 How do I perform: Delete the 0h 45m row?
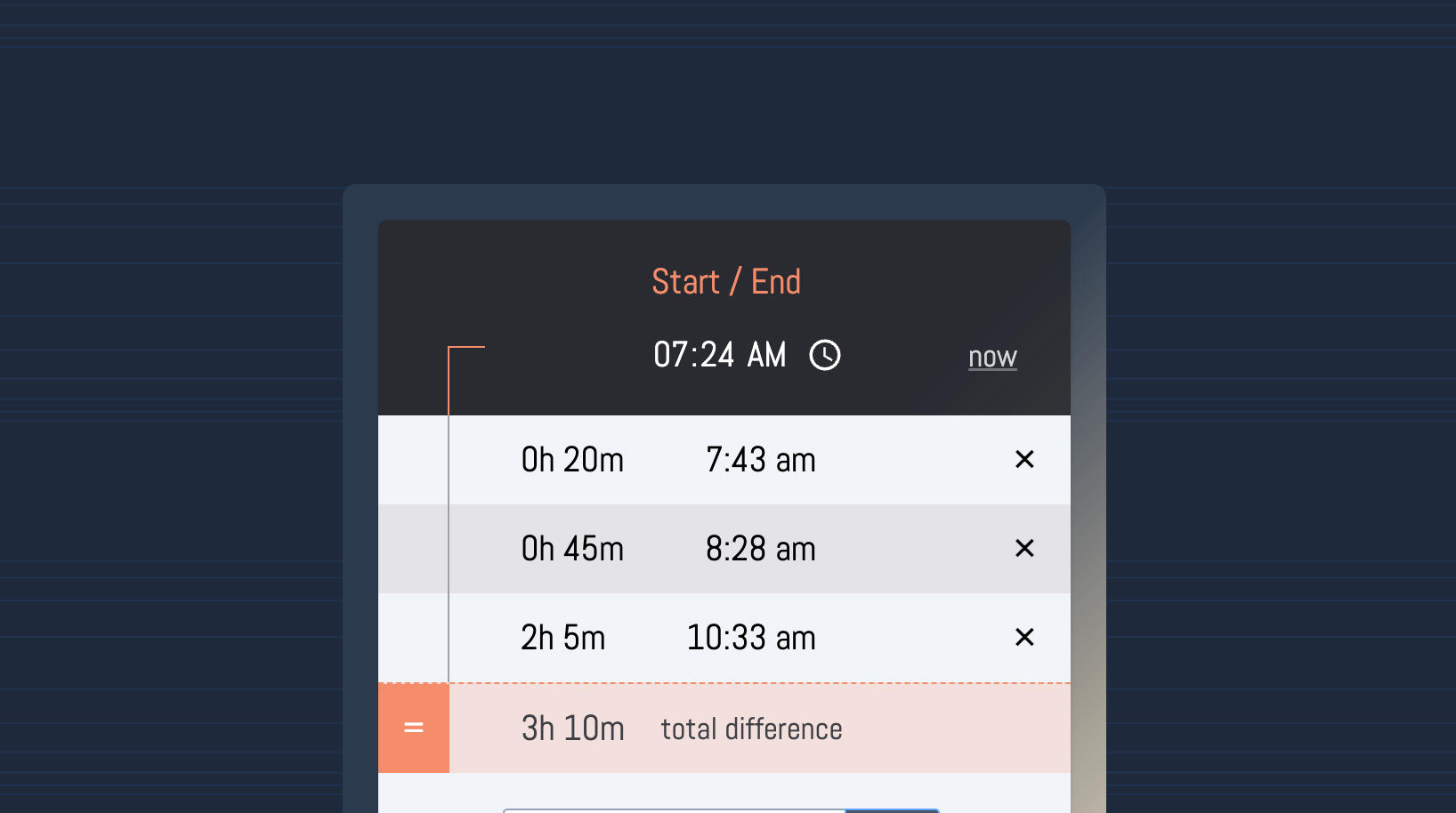click(1024, 549)
